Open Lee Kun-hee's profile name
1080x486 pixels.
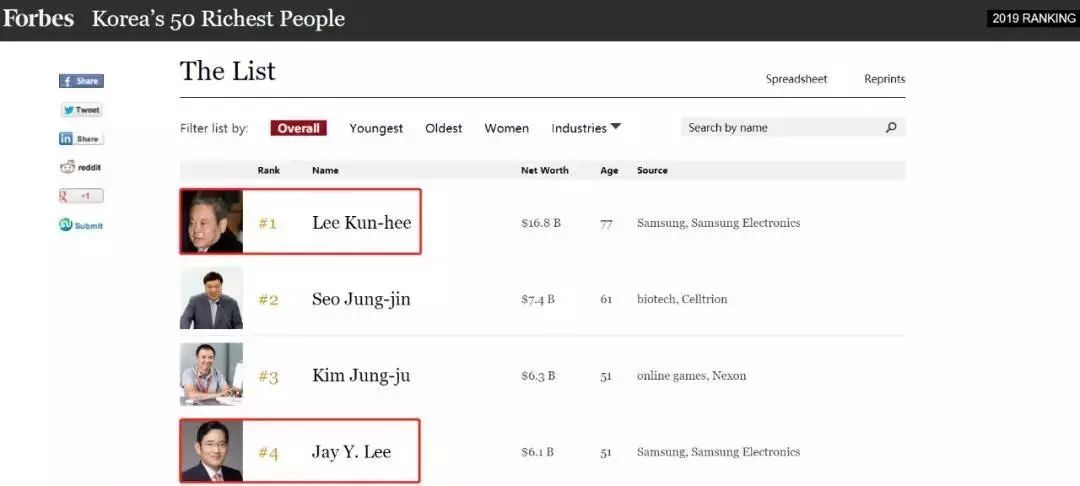click(x=362, y=222)
